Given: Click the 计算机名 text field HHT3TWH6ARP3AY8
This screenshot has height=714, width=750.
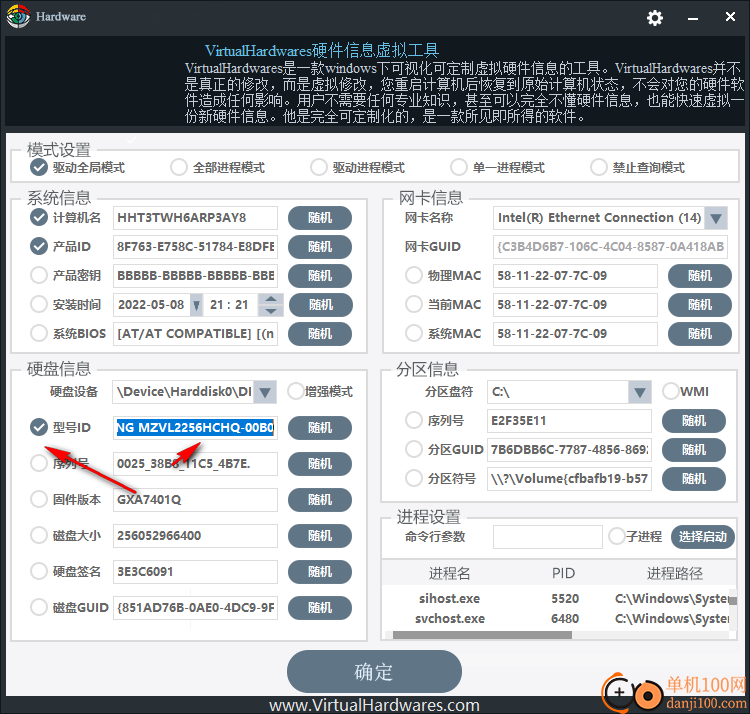Looking at the screenshot, I should [195, 218].
